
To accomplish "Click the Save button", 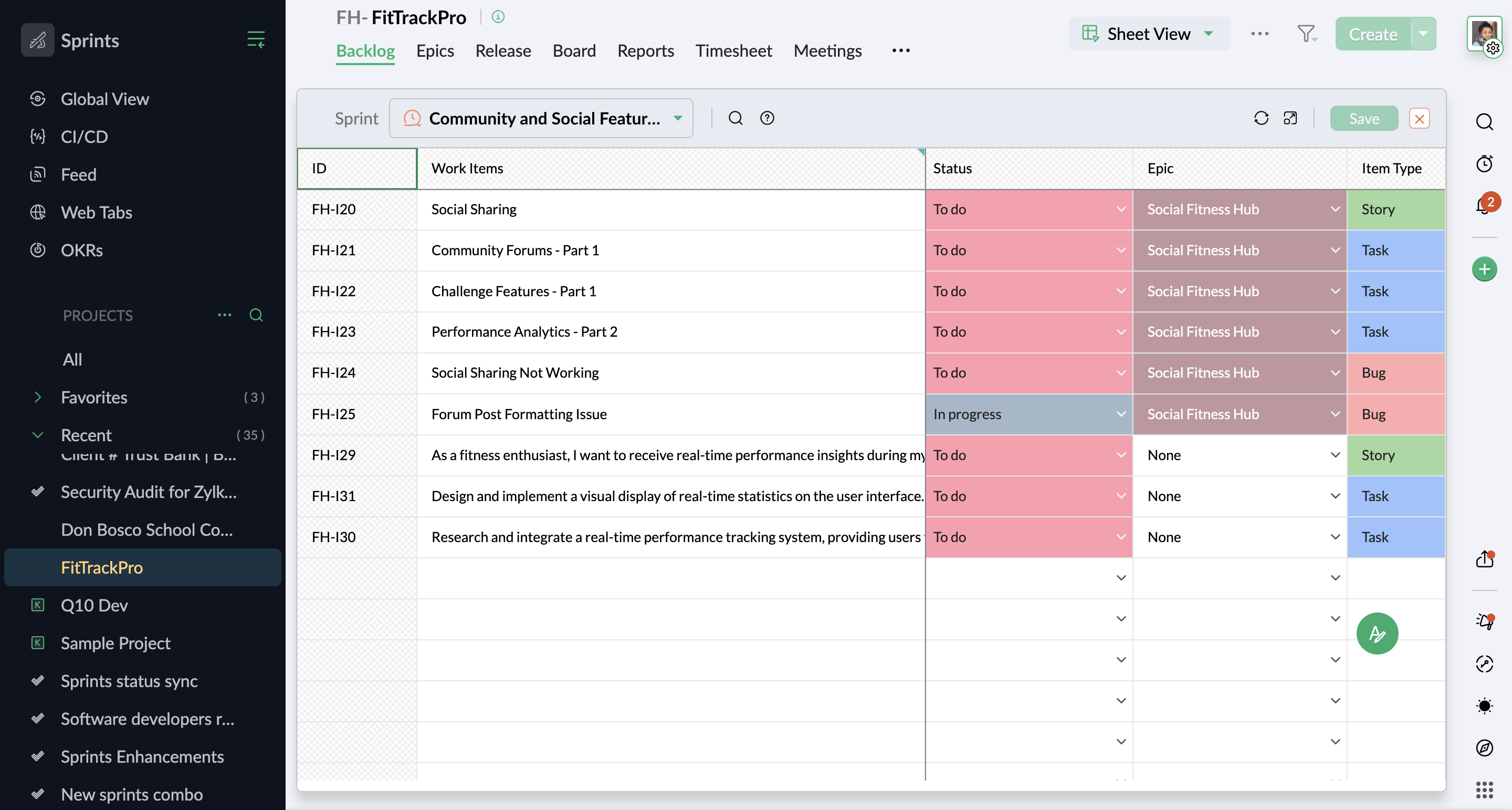I will (x=1363, y=118).
